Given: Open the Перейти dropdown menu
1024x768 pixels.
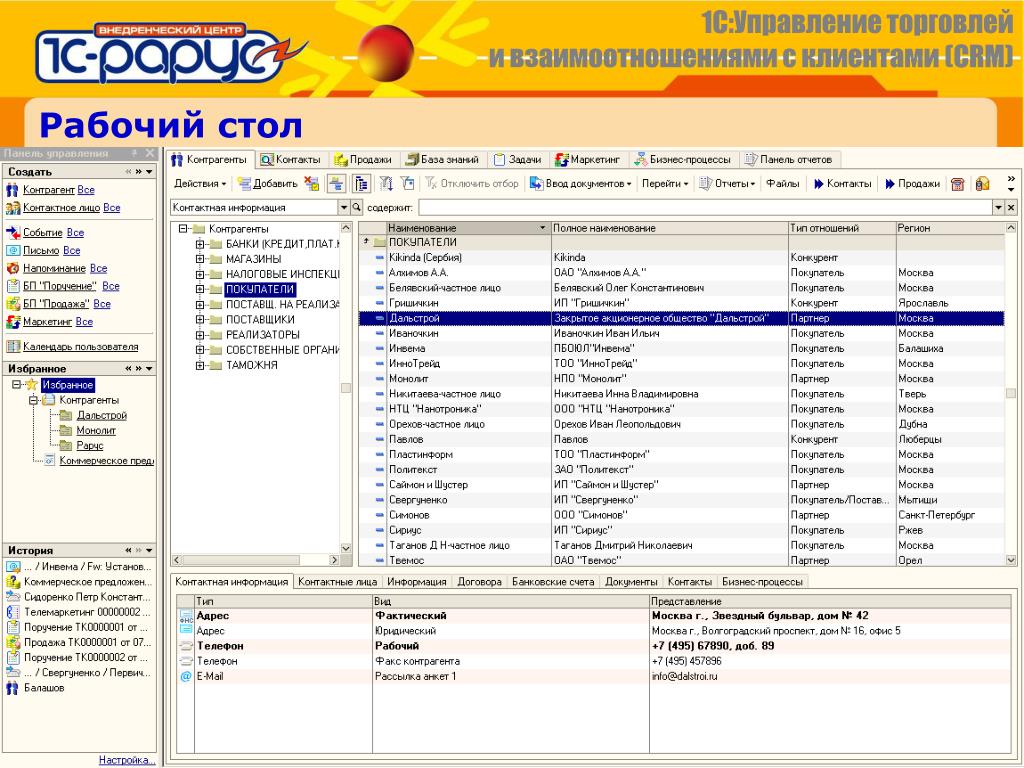Looking at the screenshot, I should (665, 184).
